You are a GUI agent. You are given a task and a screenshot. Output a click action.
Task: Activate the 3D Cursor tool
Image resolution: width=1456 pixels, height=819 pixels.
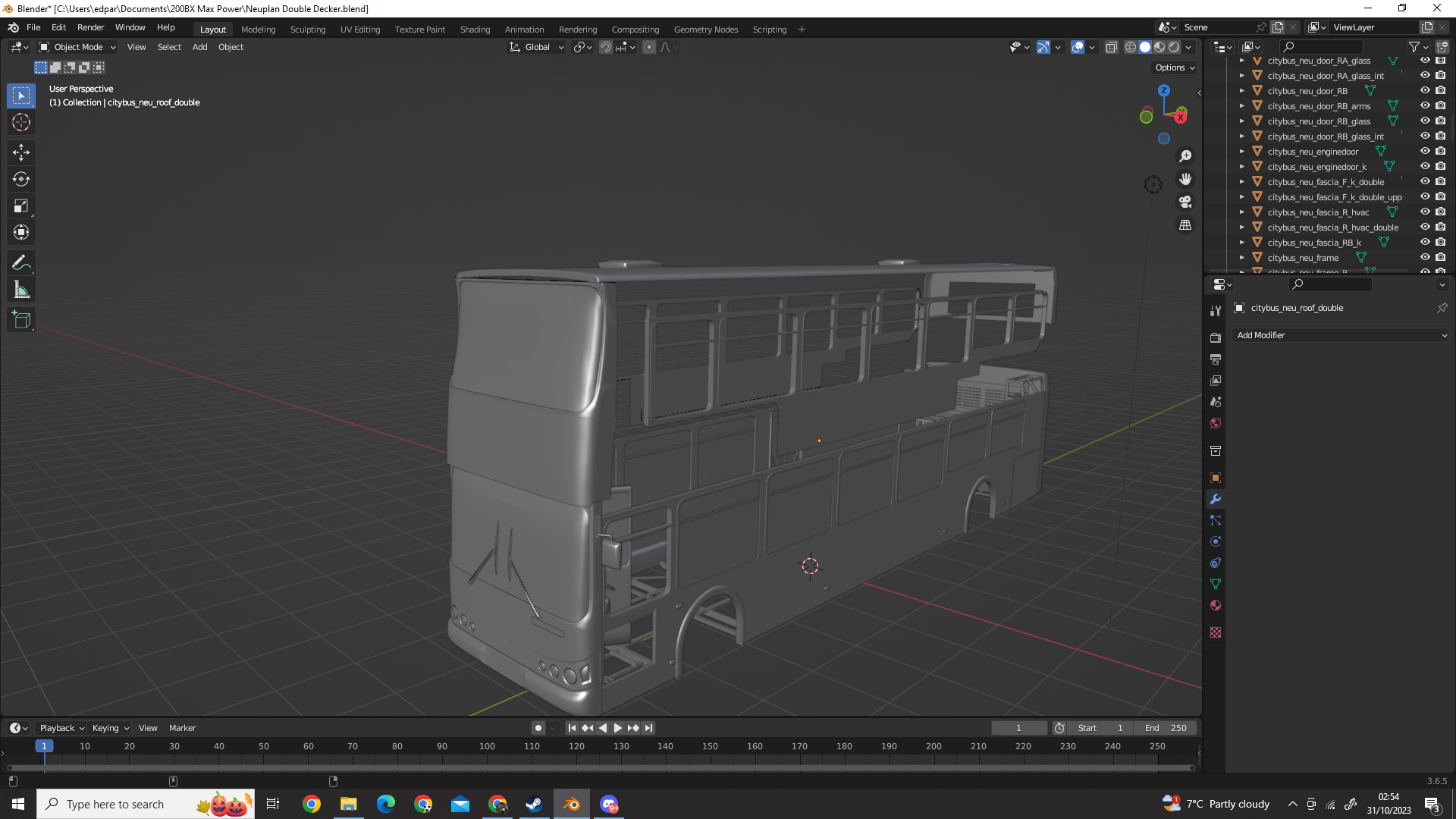tap(21, 122)
